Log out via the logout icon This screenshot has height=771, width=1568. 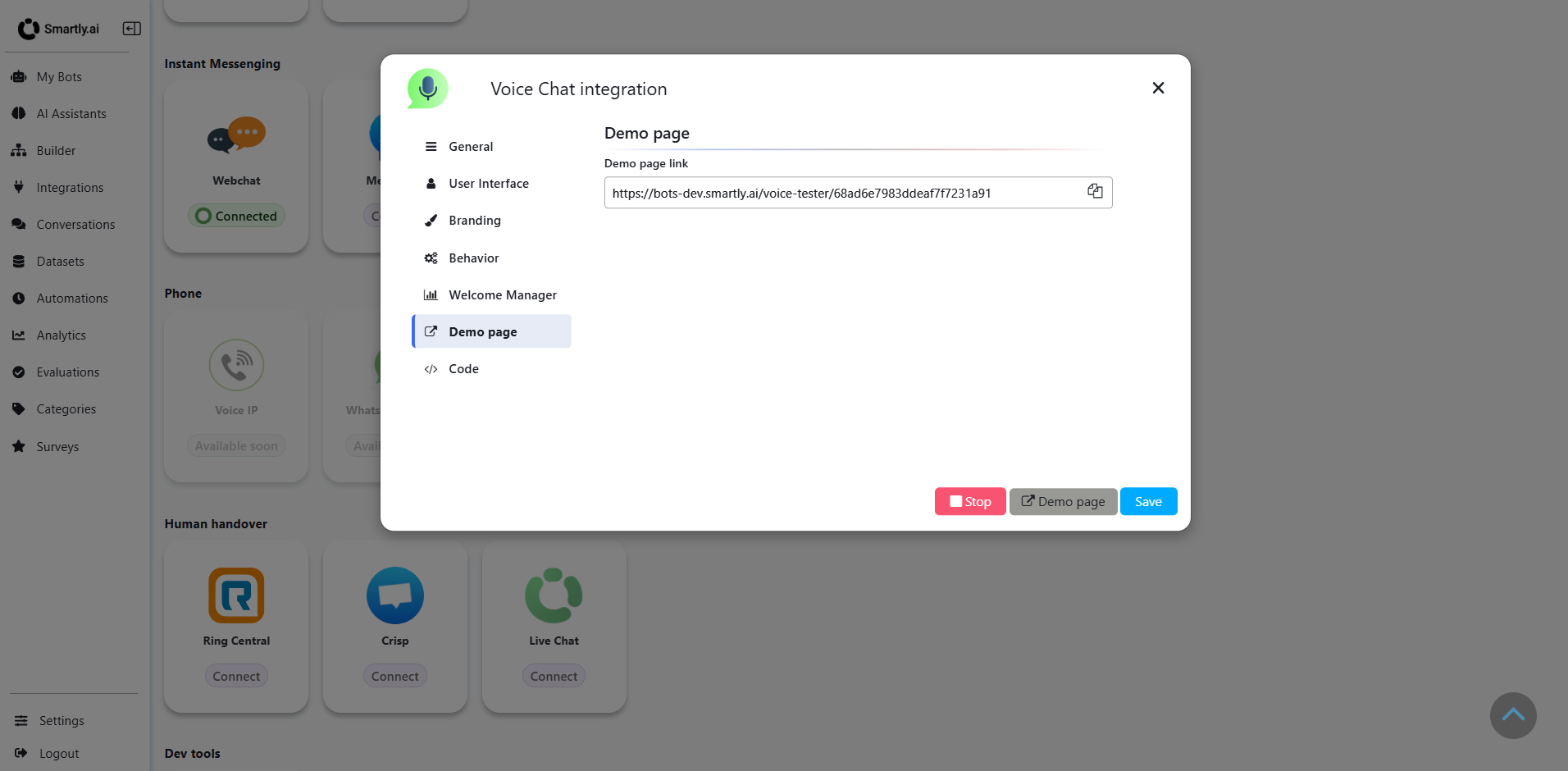[x=18, y=753]
